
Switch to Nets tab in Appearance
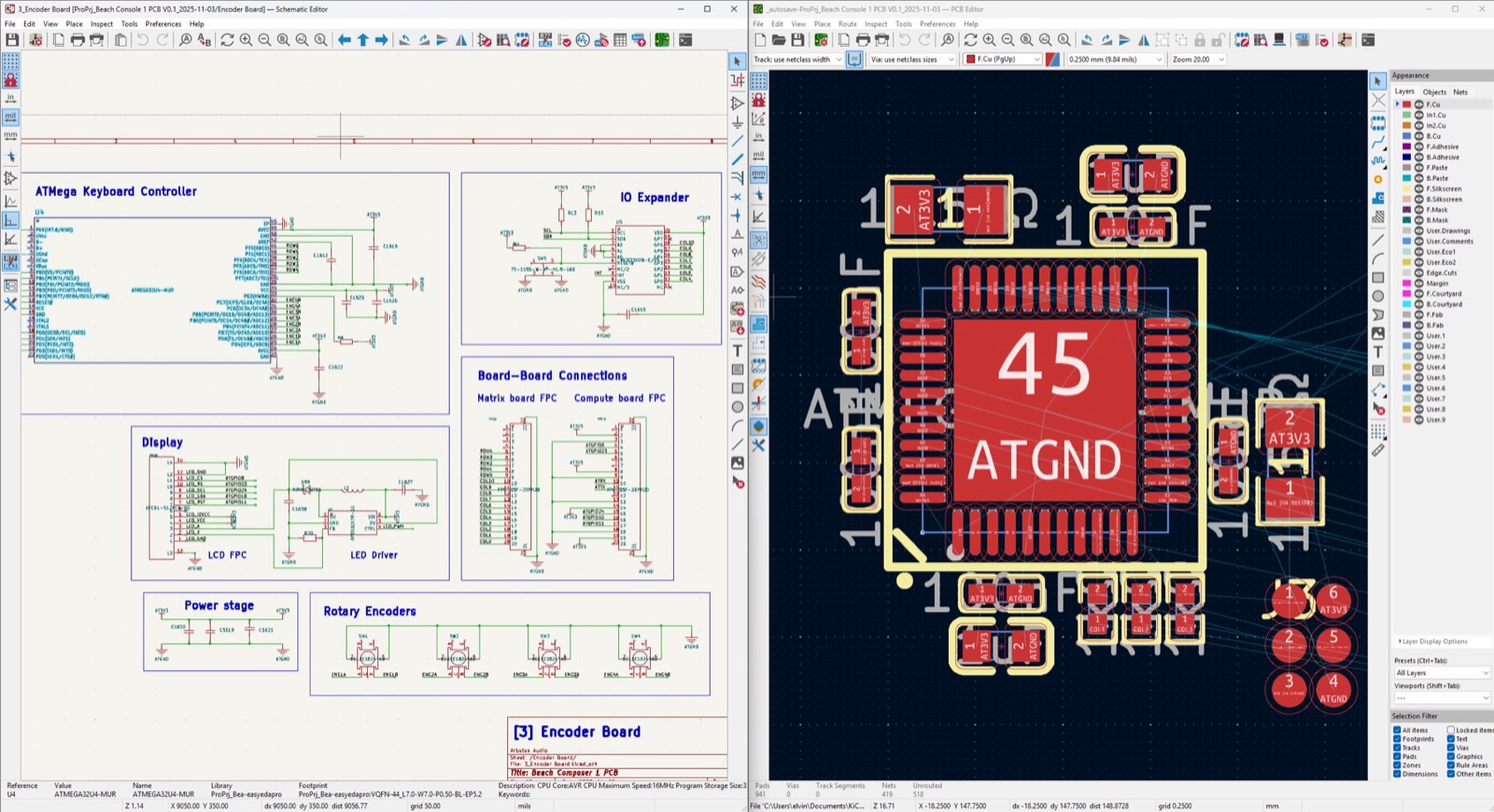(x=1460, y=91)
